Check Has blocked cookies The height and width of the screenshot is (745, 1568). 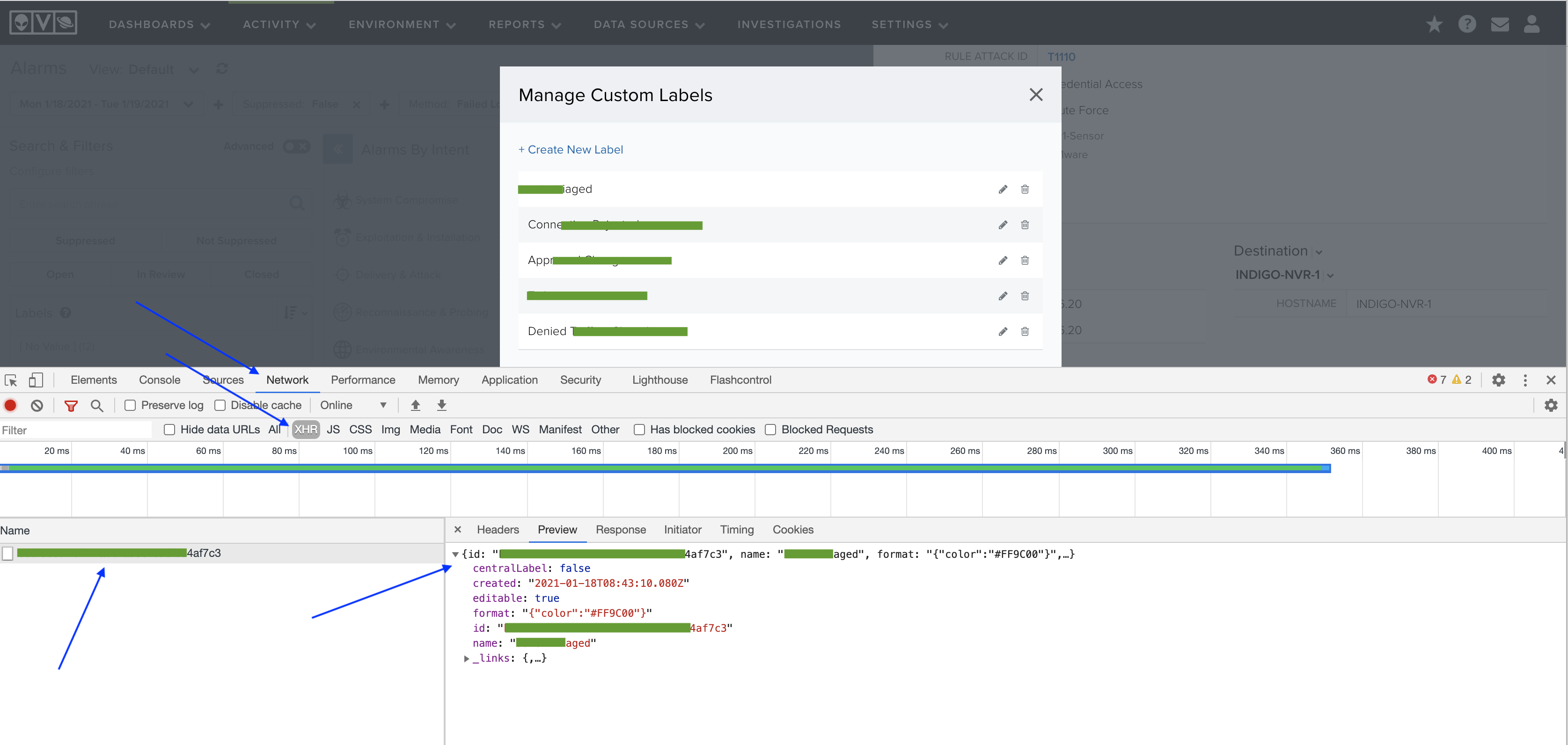[x=639, y=431]
